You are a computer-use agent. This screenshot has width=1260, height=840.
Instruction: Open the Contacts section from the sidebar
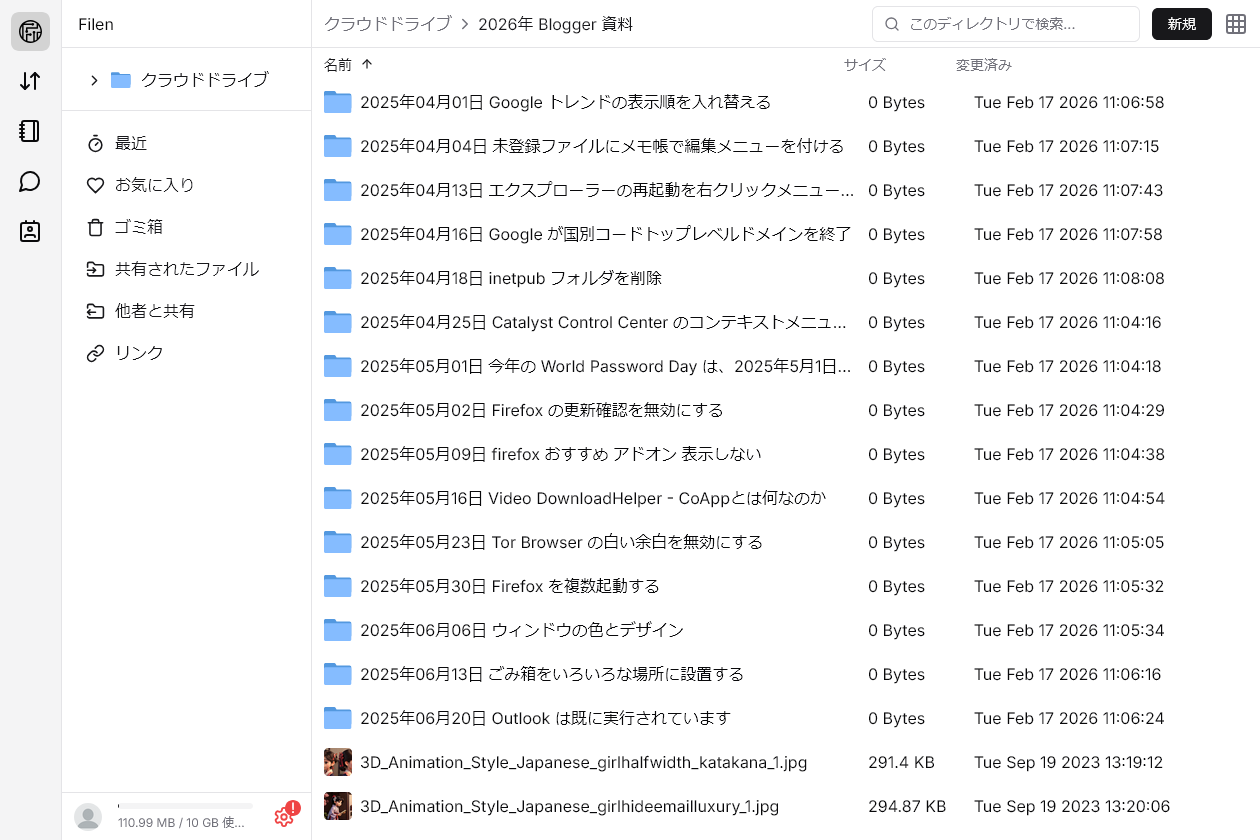click(x=29, y=231)
